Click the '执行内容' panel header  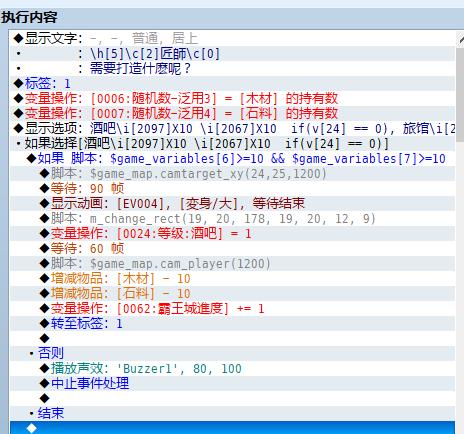click(x=29, y=17)
